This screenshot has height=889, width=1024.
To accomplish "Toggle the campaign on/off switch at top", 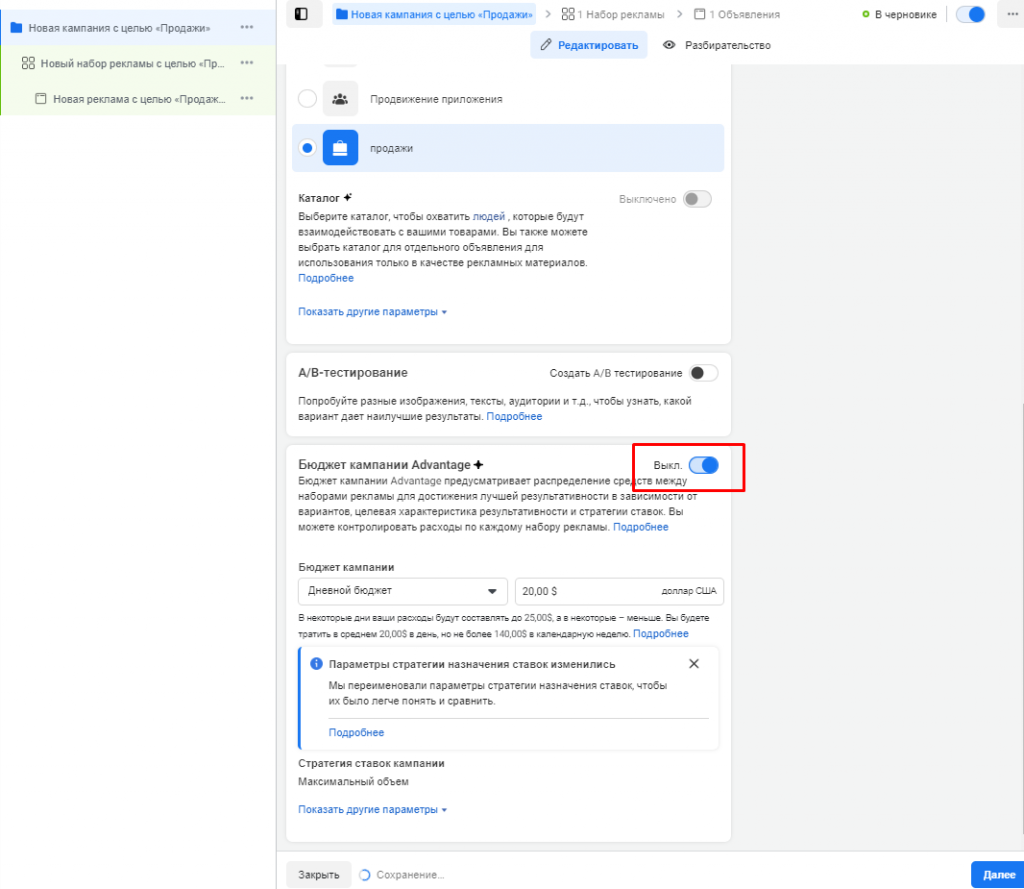I will [970, 14].
